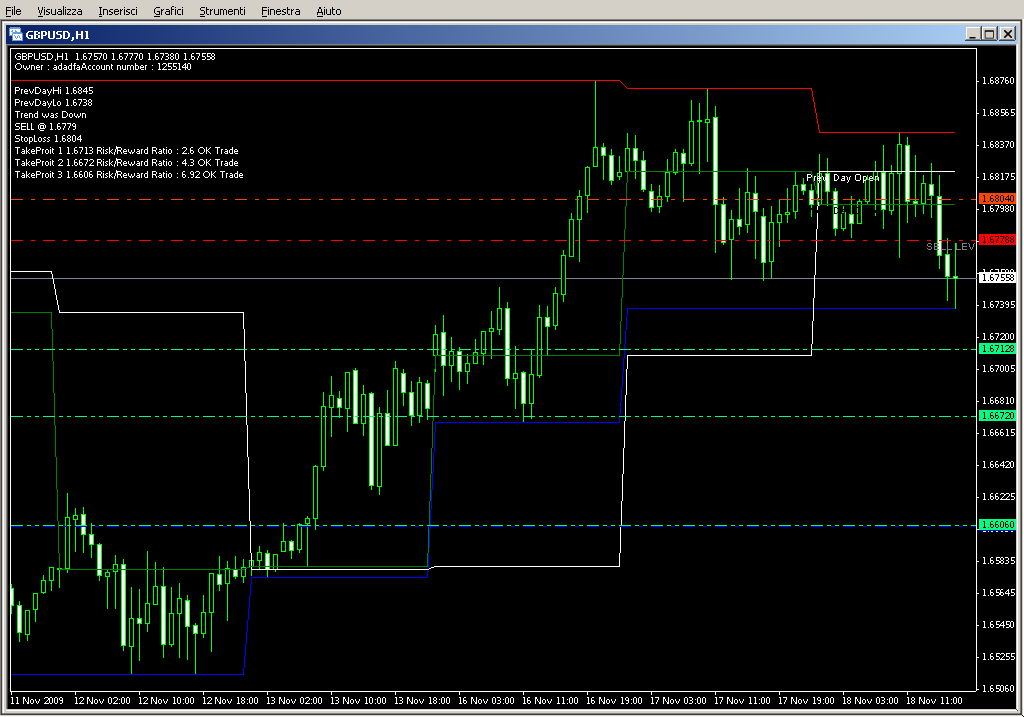Click the 'TakeProit 2 1.6672' line
Viewport: 1024px width, 717px height.
click(x=127, y=163)
